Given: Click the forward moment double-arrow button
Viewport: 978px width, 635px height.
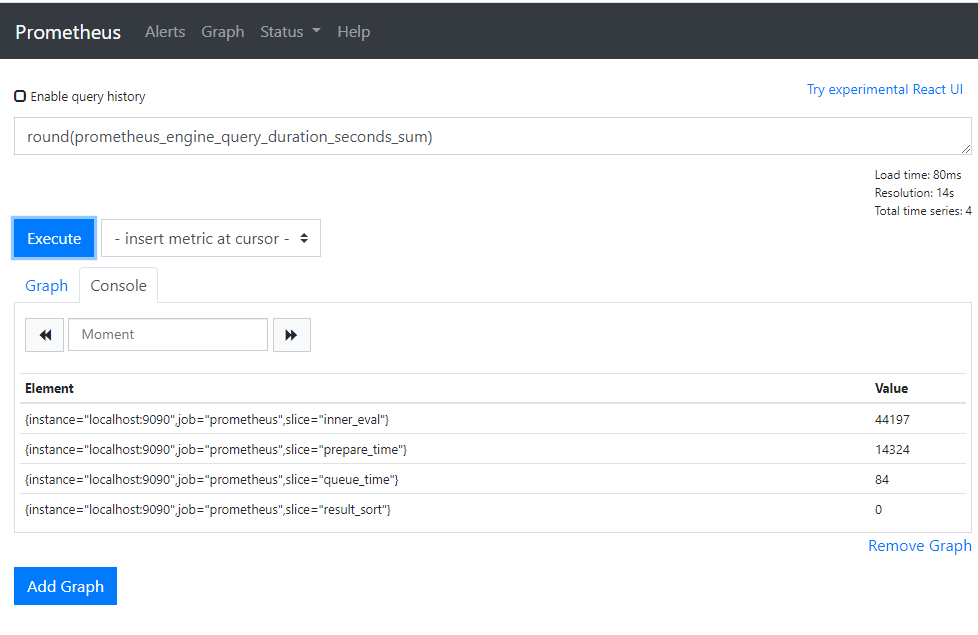Looking at the screenshot, I should click(291, 335).
